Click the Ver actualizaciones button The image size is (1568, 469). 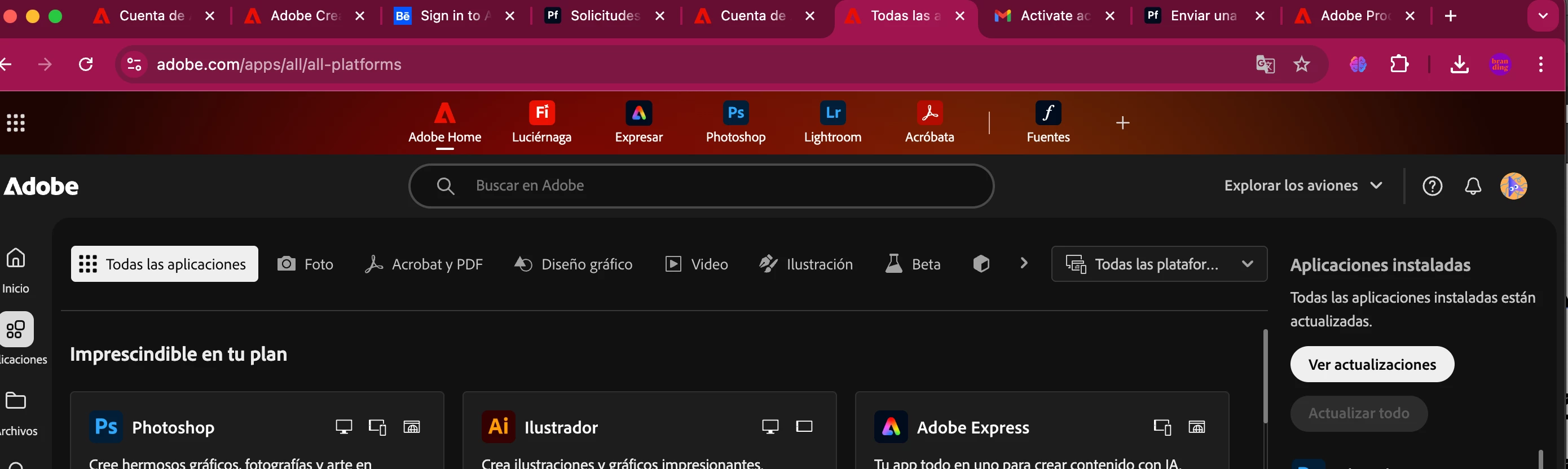tap(1372, 364)
